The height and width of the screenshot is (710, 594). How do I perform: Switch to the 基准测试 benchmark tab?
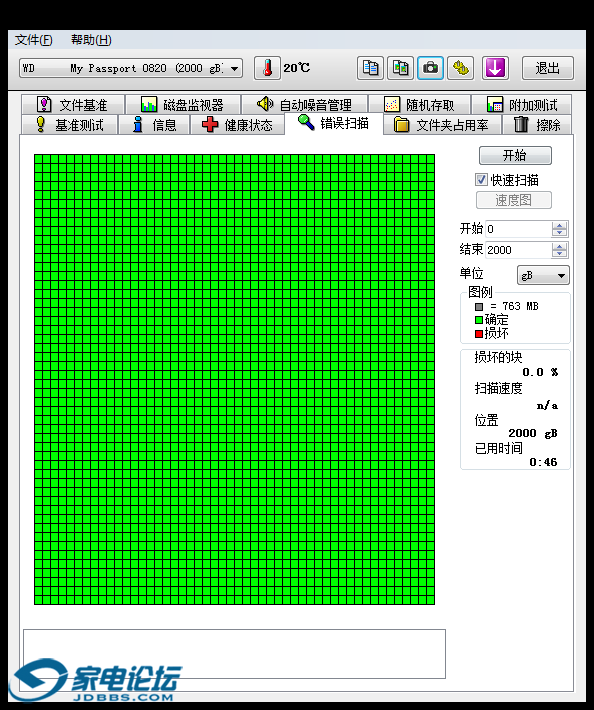(x=69, y=125)
